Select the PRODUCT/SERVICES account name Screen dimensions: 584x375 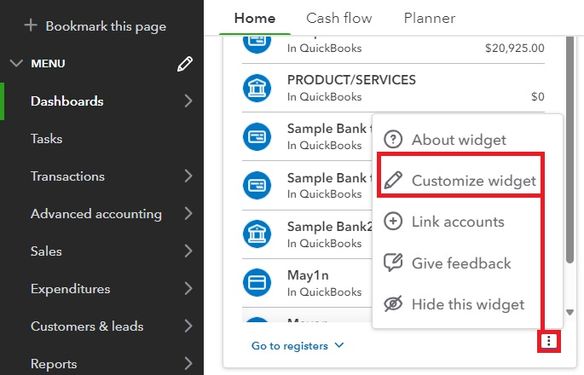click(x=351, y=80)
